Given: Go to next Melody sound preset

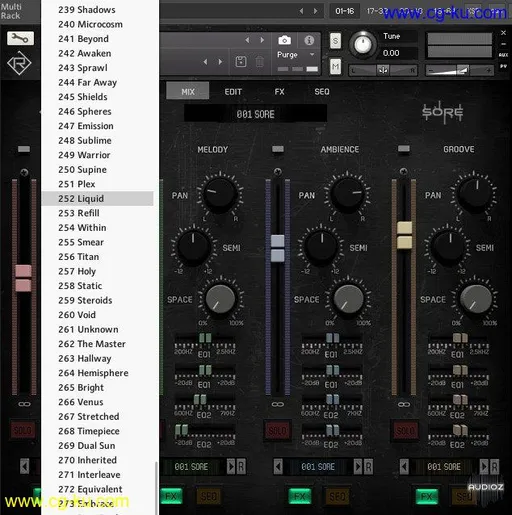Looking at the screenshot, I should tap(231, 466).
